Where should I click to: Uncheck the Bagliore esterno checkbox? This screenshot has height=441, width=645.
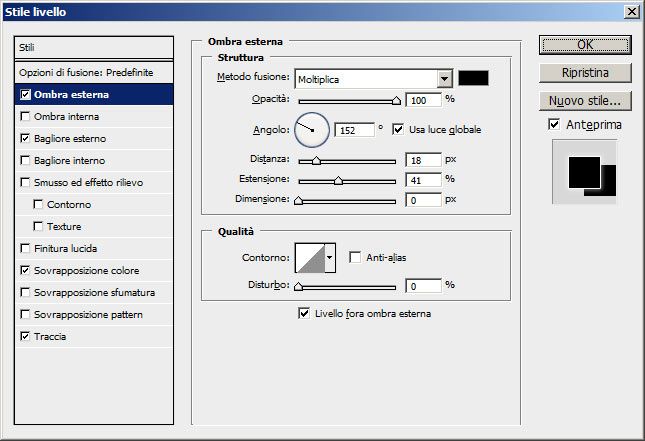[25, 138]
